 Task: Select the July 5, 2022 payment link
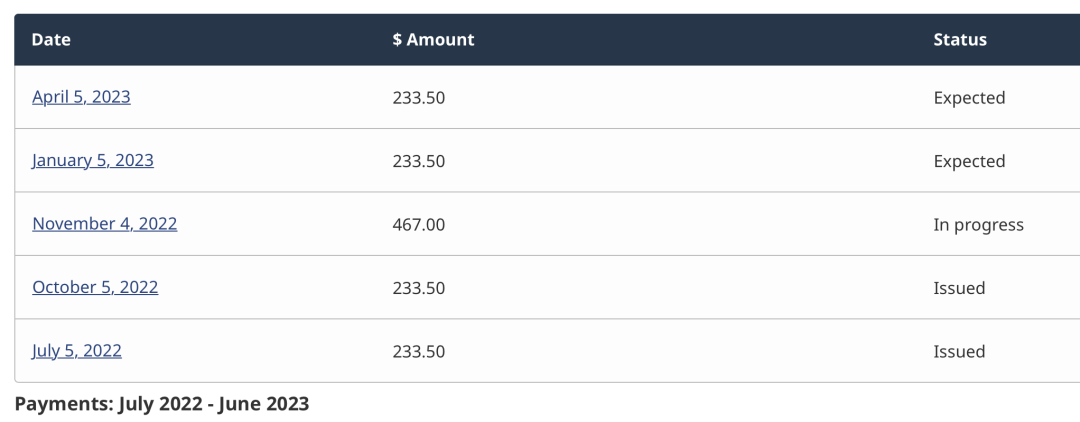[77, 351]
